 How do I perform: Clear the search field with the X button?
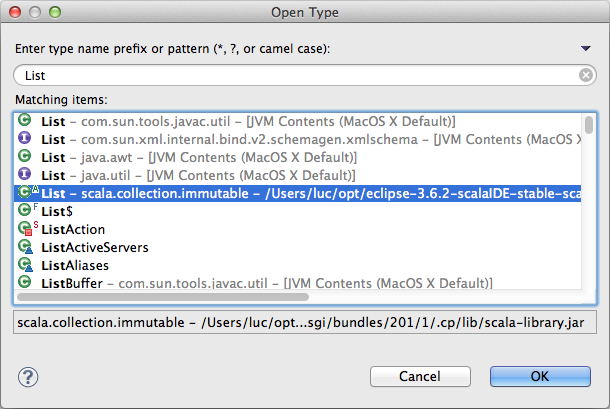point(586,75)
